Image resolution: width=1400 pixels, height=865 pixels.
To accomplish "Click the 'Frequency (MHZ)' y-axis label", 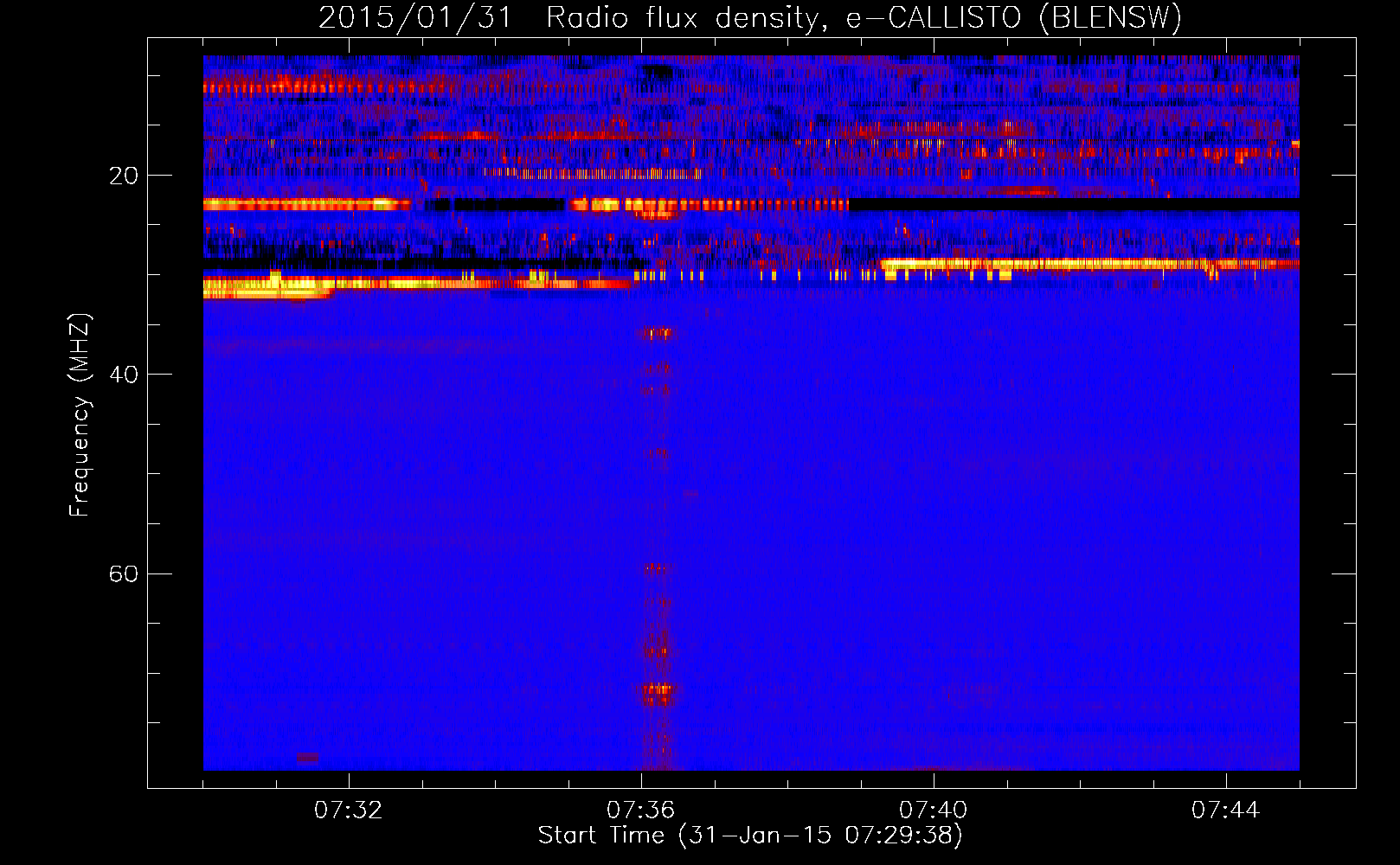I will [x=79, y=415].
